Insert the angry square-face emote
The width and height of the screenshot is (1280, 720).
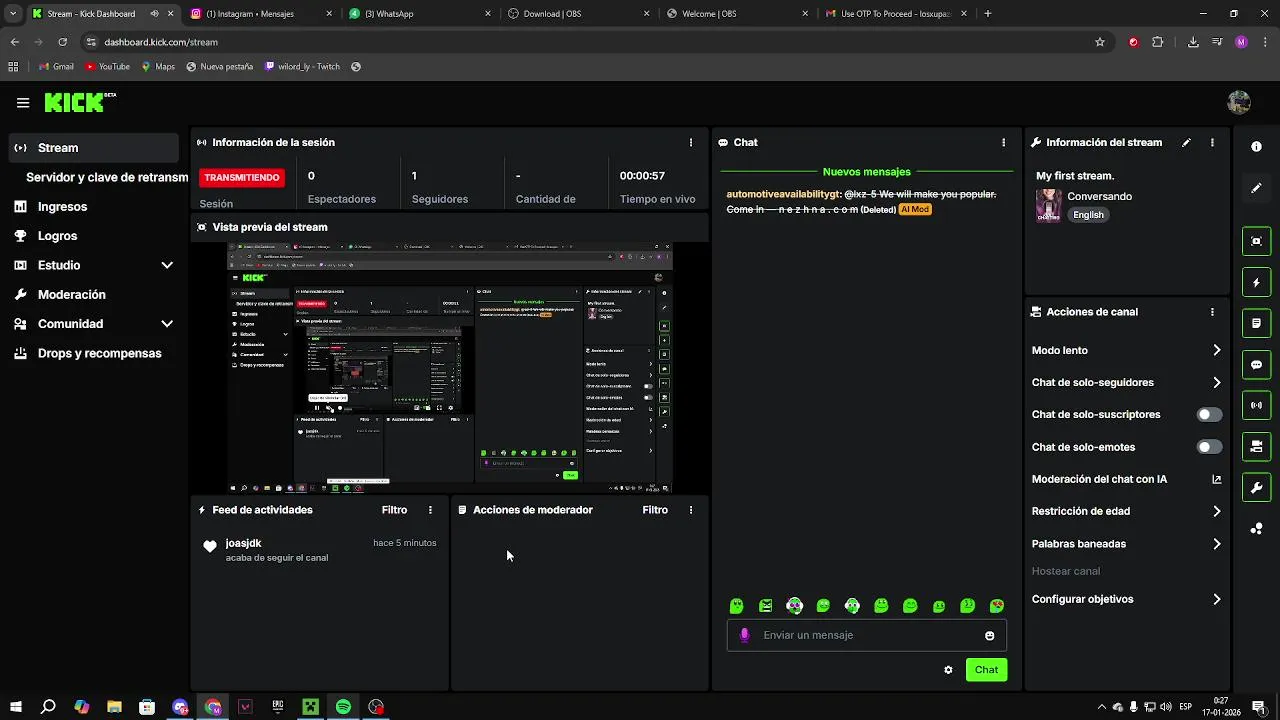click(765, 606)
